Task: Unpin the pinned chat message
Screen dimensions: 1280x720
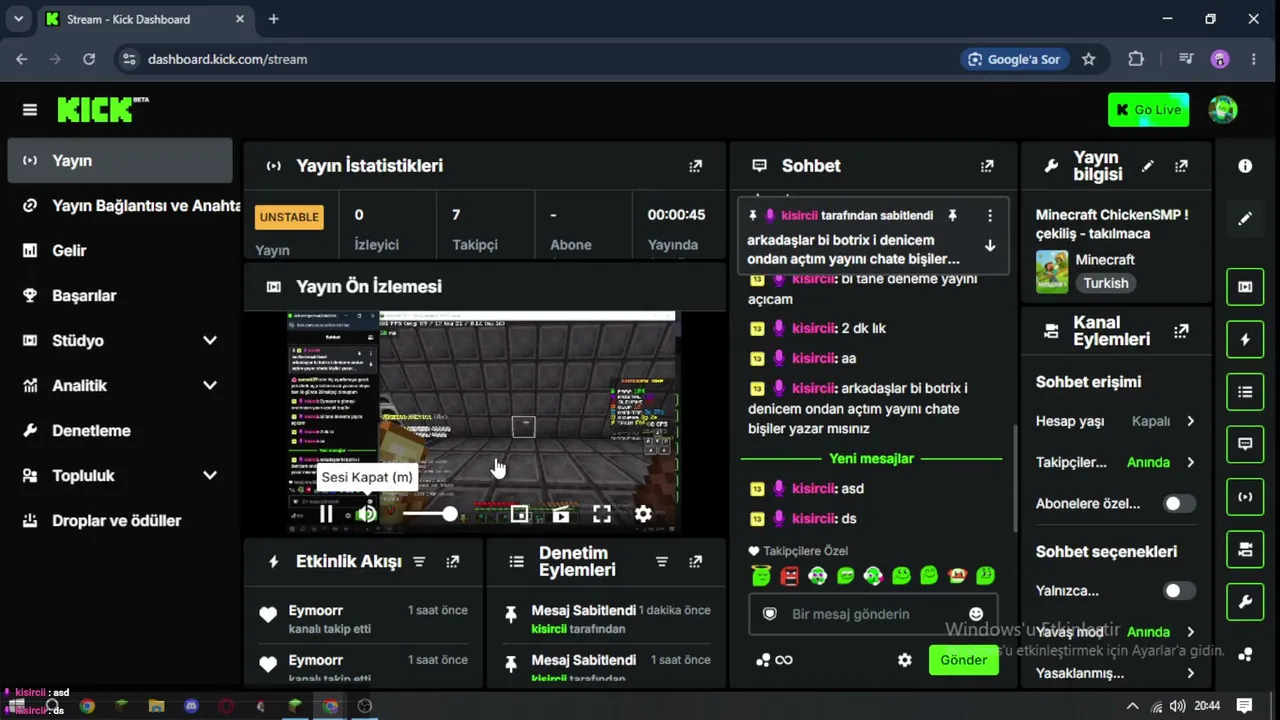Action: tap(953, 215)
